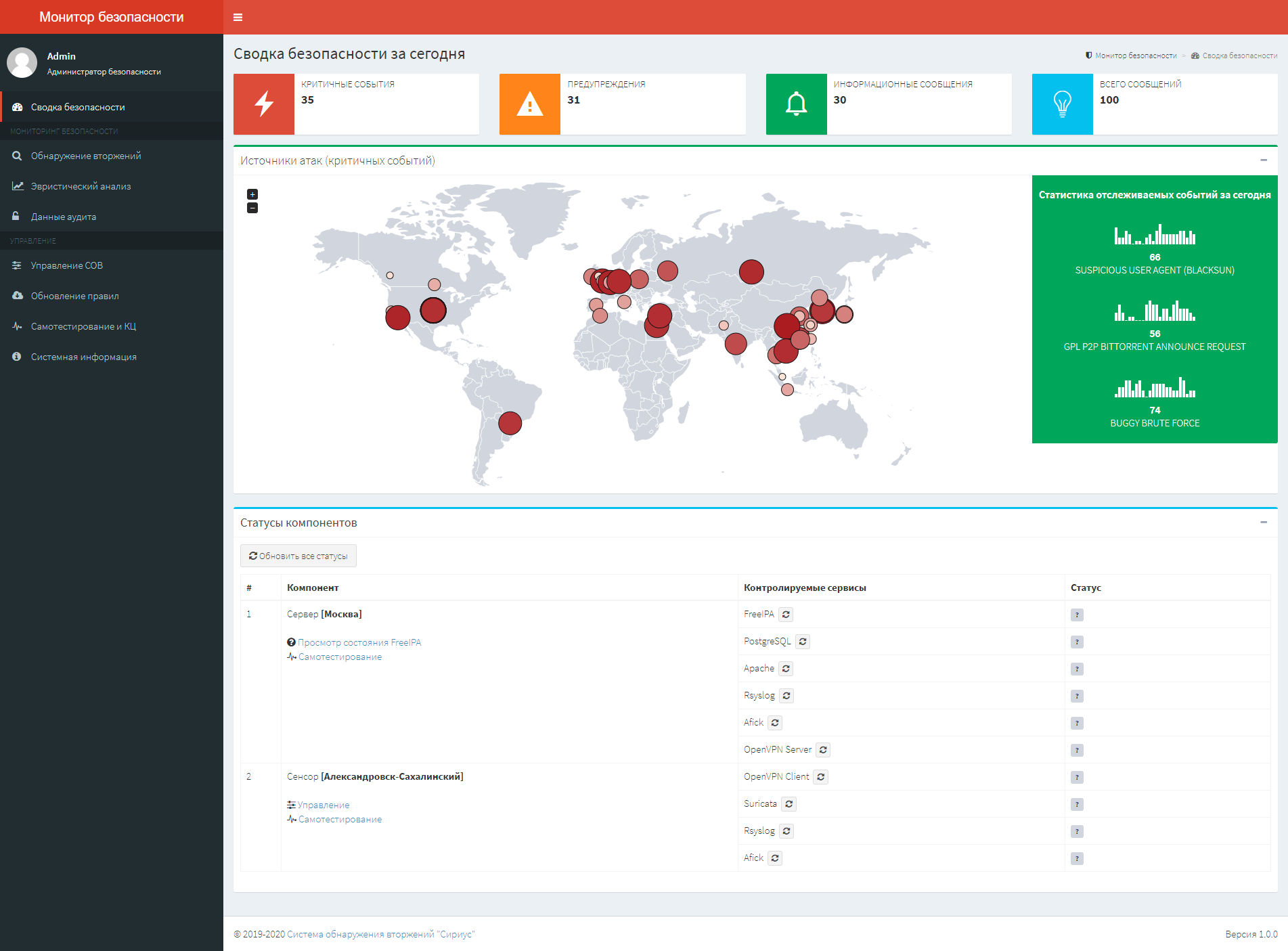Open Самотестирование и КЦ menu item
Viewport: 1288px width, 951px height.
pos(112,326)
